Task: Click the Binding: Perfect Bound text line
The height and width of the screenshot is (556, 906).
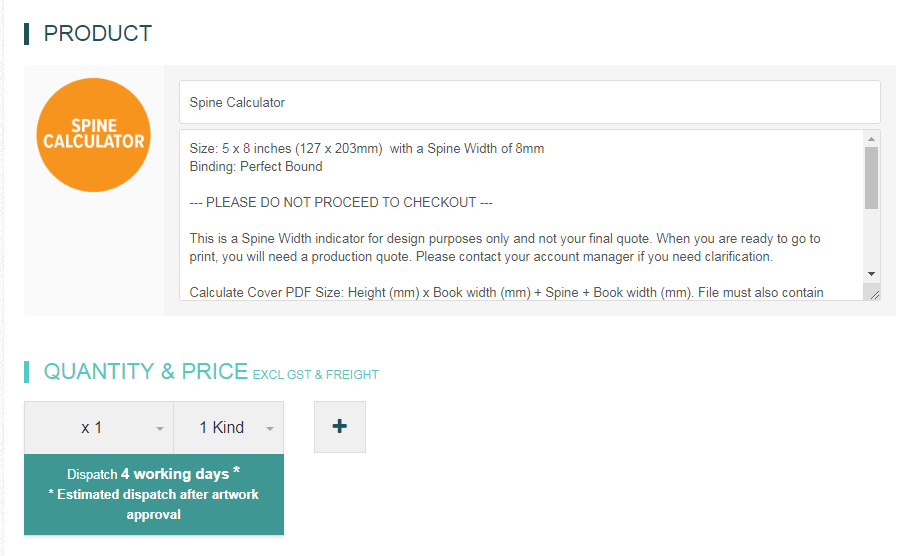Action: pyautogui.click(x=256, y=166)
